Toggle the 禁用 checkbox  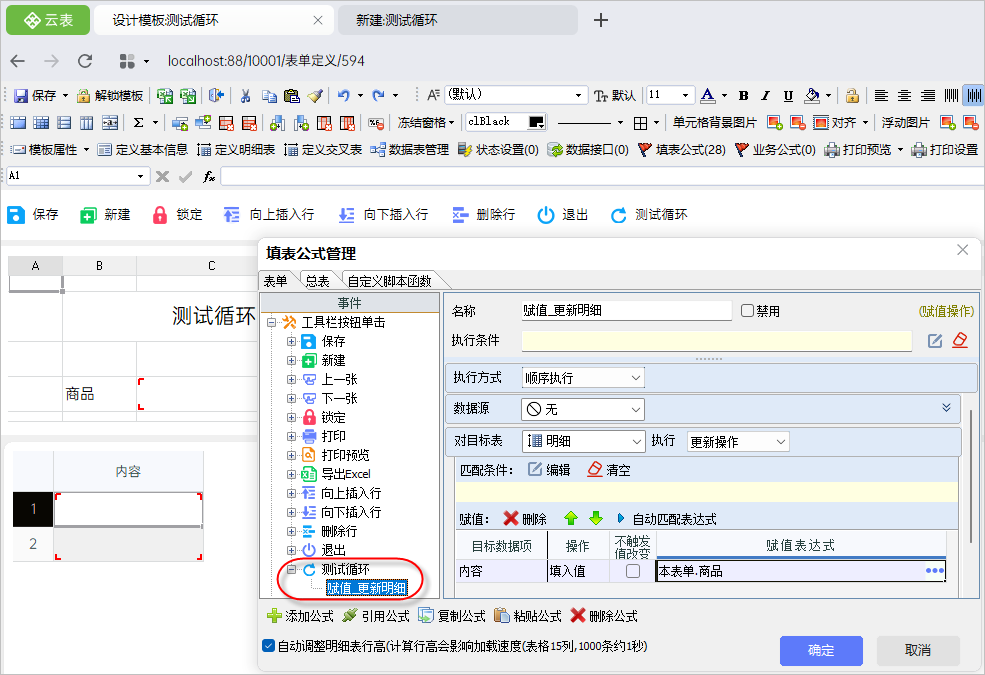click(747, 311)
